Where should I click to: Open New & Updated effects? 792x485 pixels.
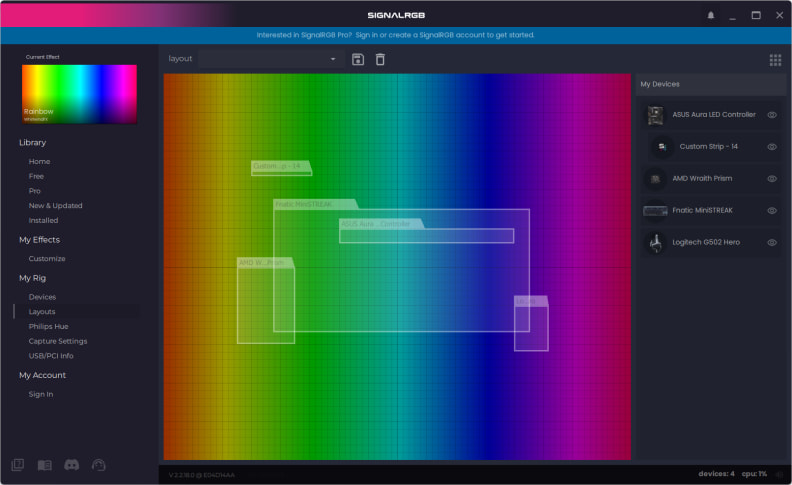(56, 206)
